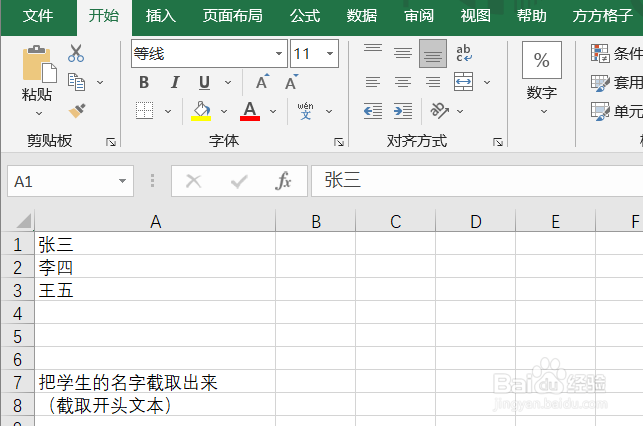
Task: Click the text orientation icon
Action: tap(439, 111)
